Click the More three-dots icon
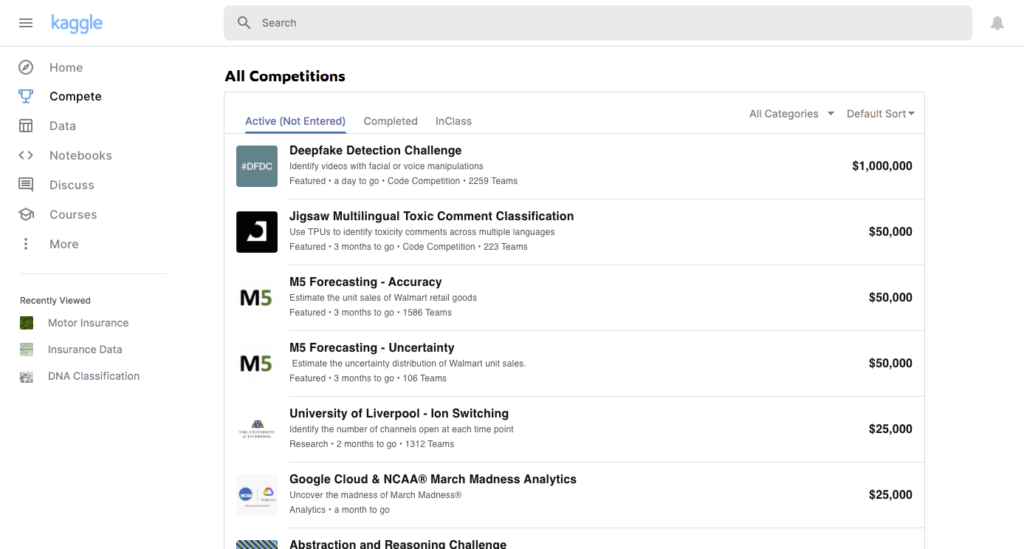Viewport: 1024px width, 549px height. tap(25, 244)
